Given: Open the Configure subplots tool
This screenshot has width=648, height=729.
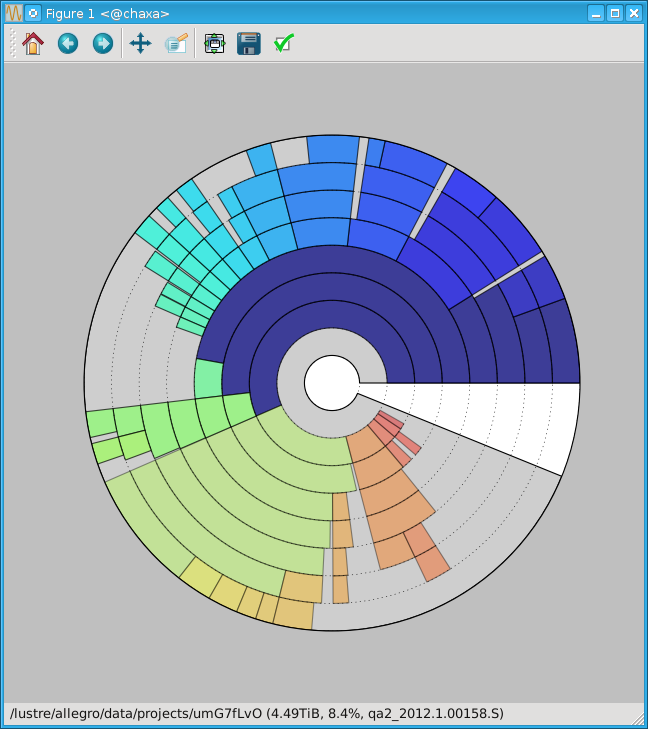Looking at the screenshot, I should point(214,44).
